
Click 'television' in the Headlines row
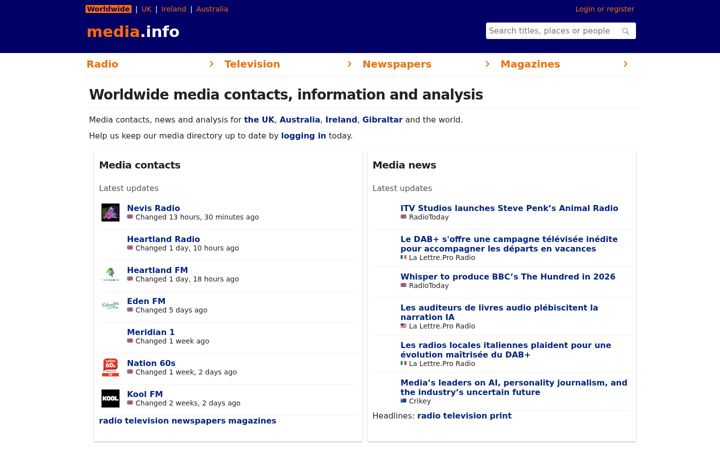click(465, 416)
